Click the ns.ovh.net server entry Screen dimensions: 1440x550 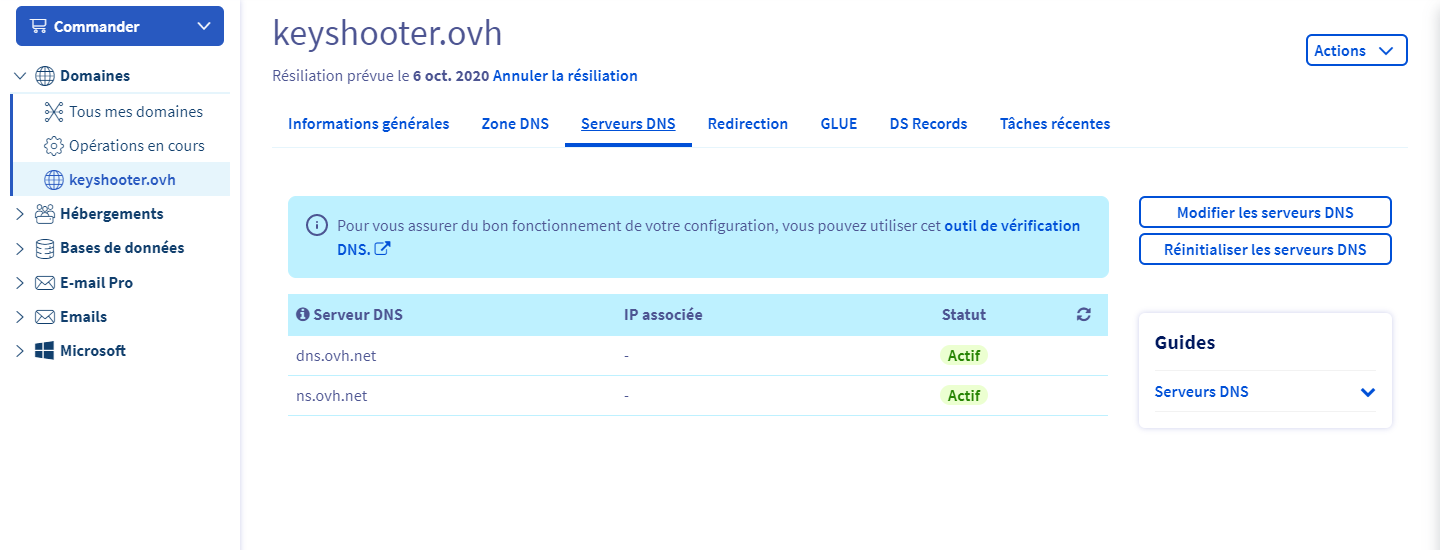[332, 396]
